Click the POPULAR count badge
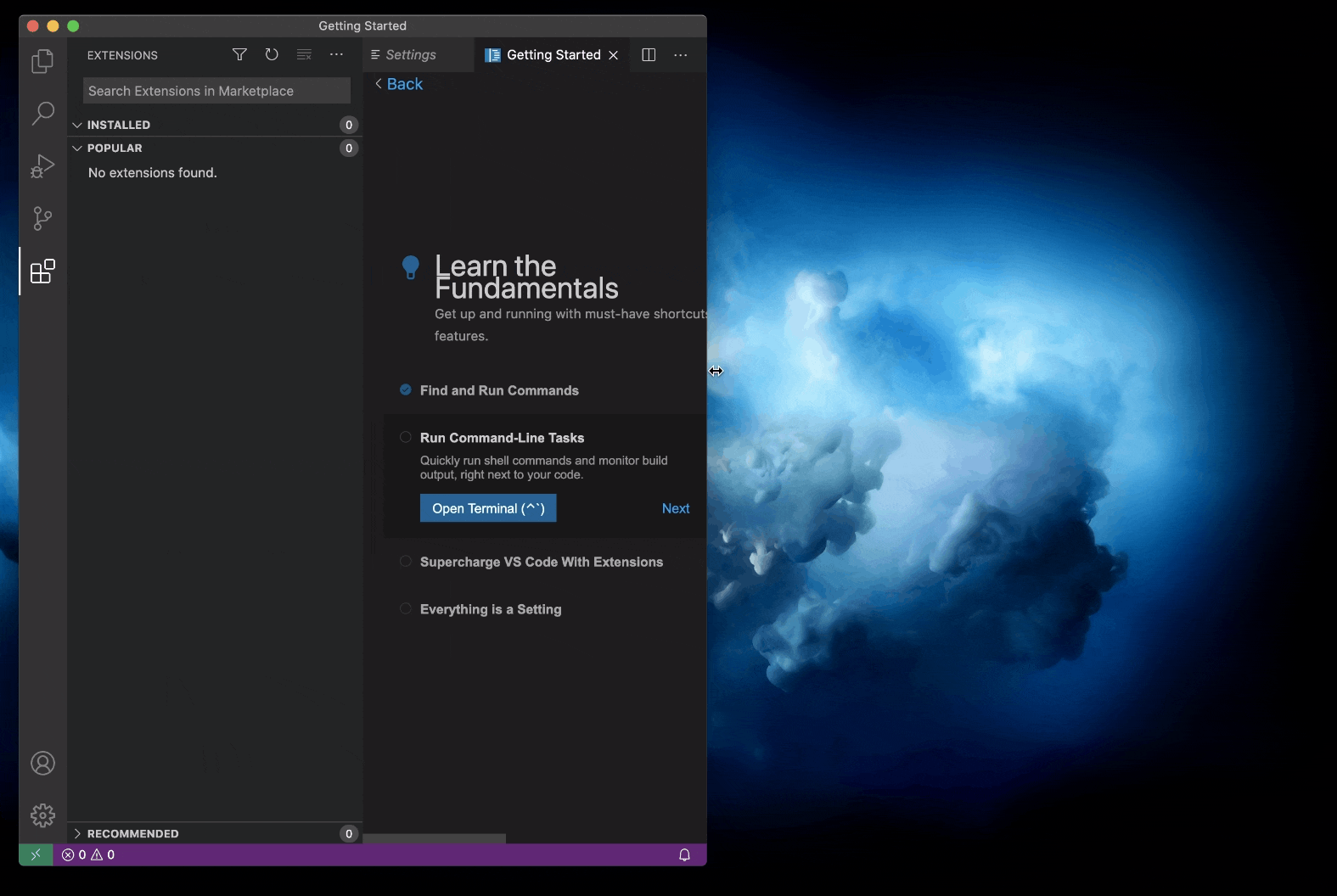1337x896 pixels. click(x=349, y=148)
